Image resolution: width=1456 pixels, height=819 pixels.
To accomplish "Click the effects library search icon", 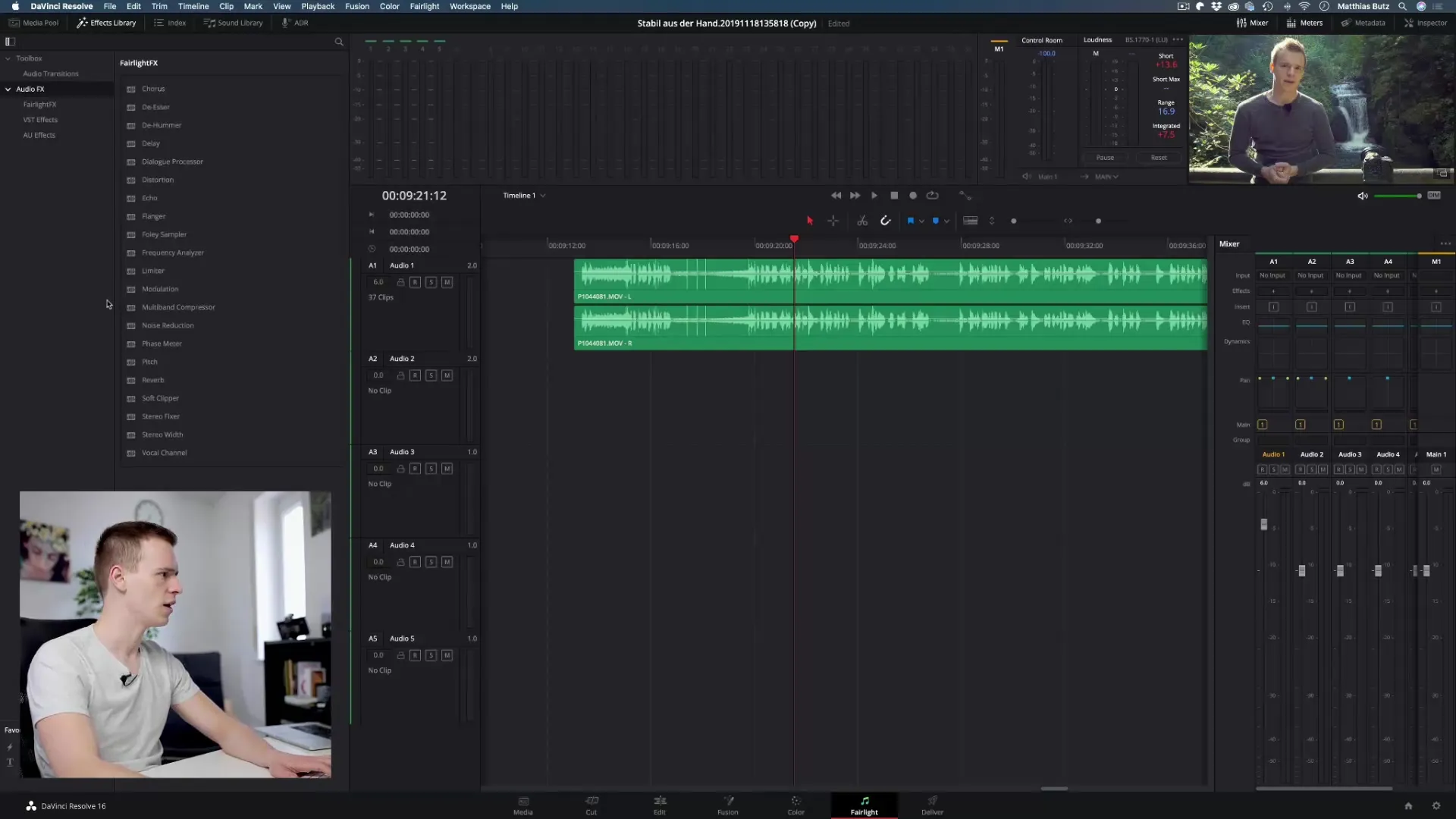I will [x=339, y=42].
